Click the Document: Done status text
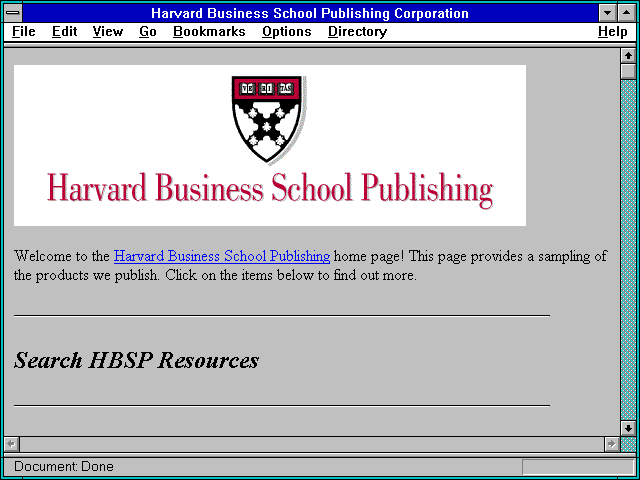 [x=64, y=466]
